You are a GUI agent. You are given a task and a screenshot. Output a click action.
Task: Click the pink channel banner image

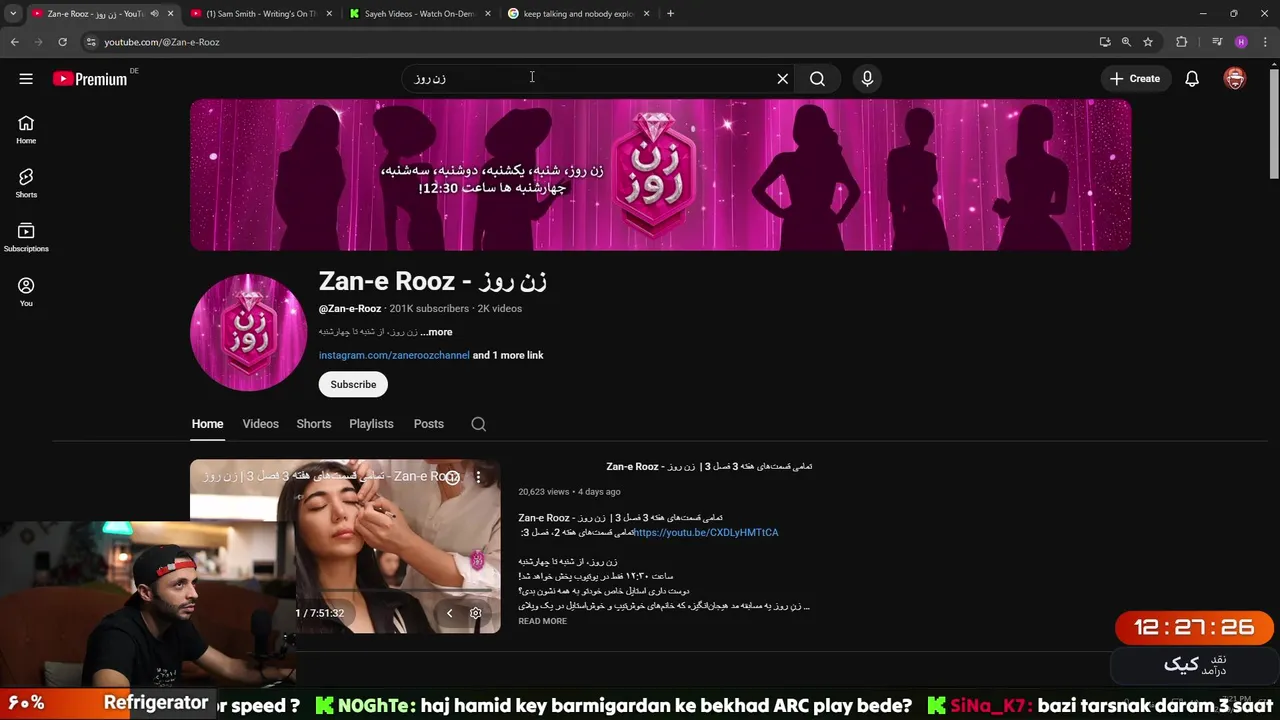click(660, 174)
